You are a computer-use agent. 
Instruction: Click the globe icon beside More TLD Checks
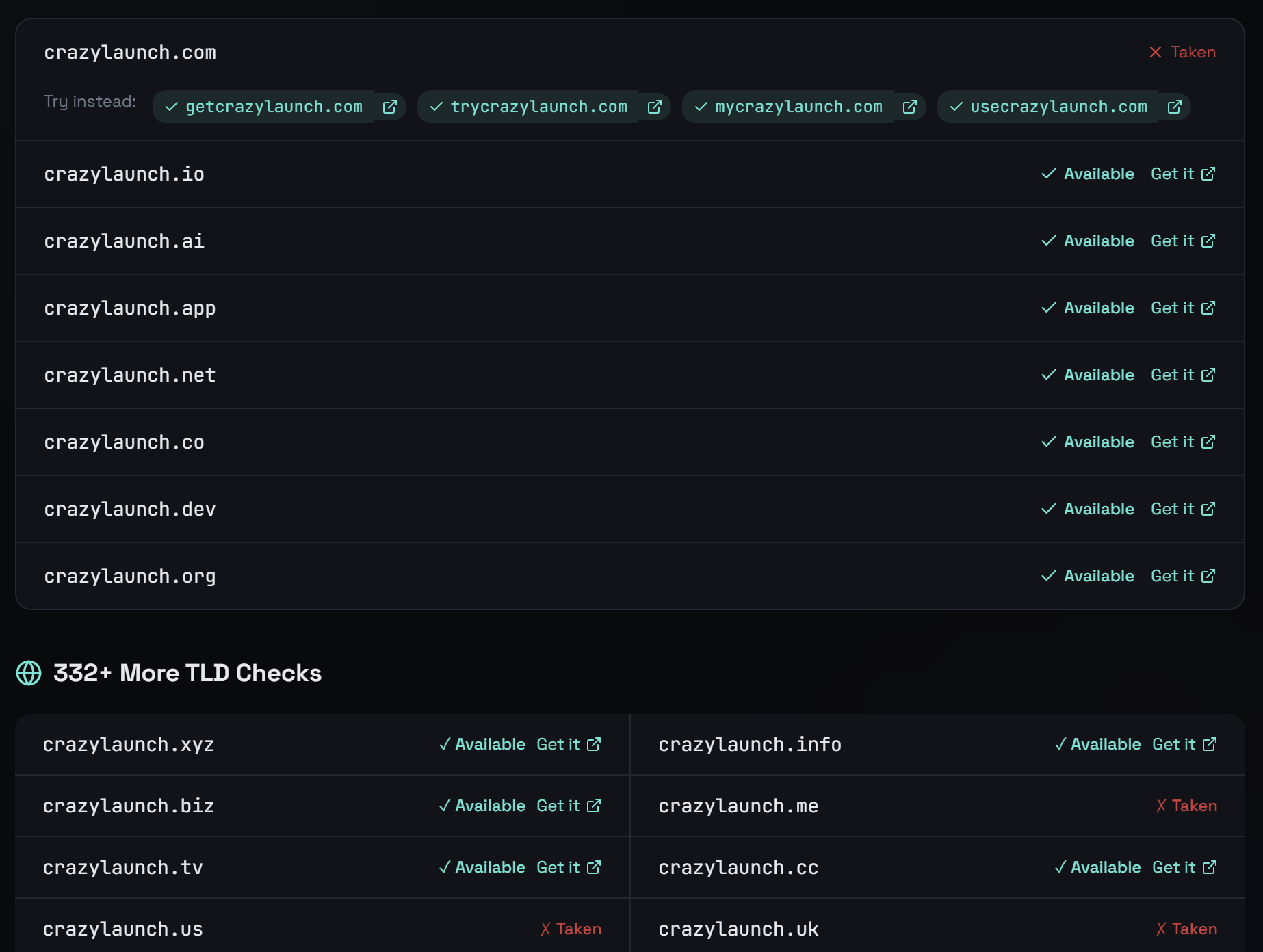[x=29, y=673]
